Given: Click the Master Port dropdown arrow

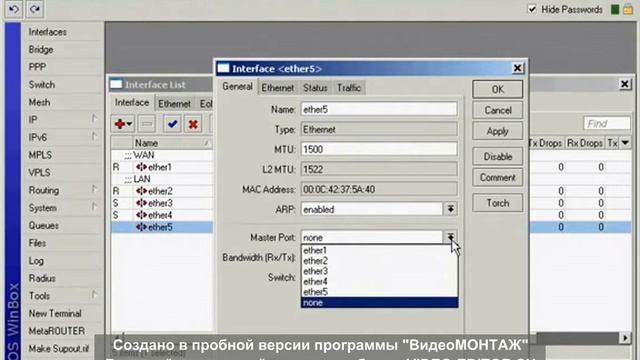Looking at the screenshot, I should pyautogui.click(x=450, y=237).
